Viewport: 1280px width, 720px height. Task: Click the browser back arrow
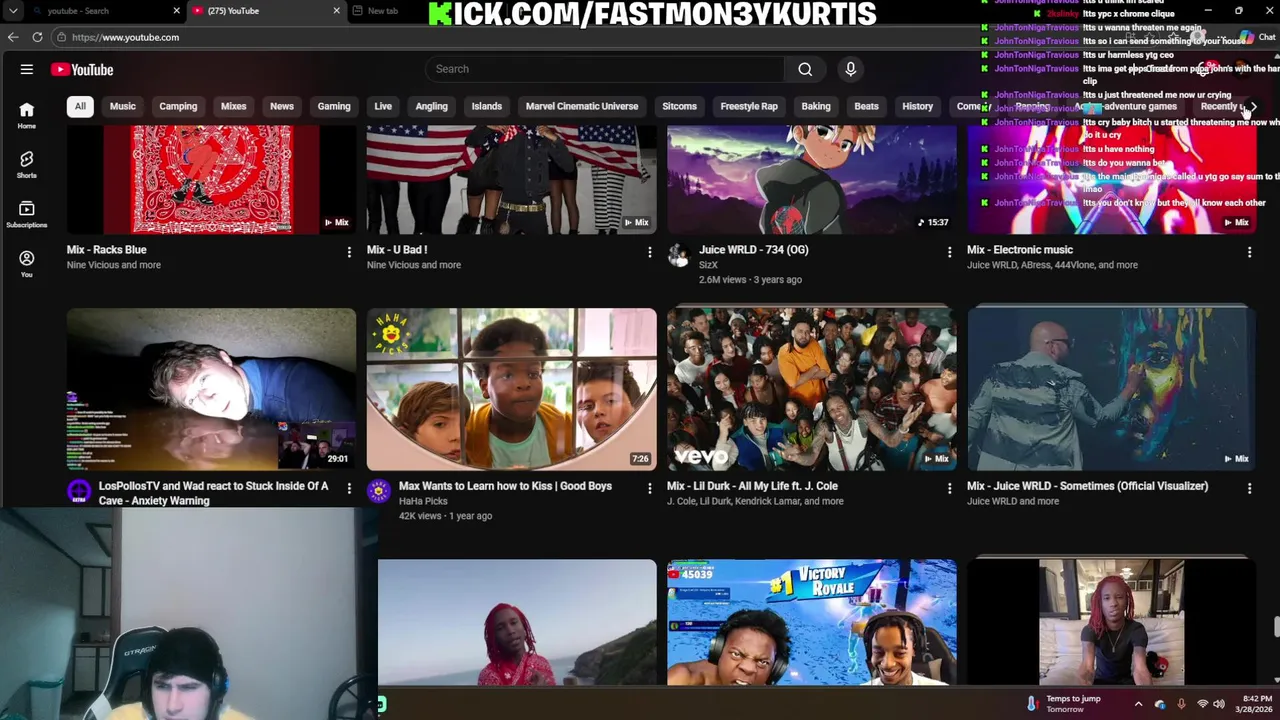point(13,37)
